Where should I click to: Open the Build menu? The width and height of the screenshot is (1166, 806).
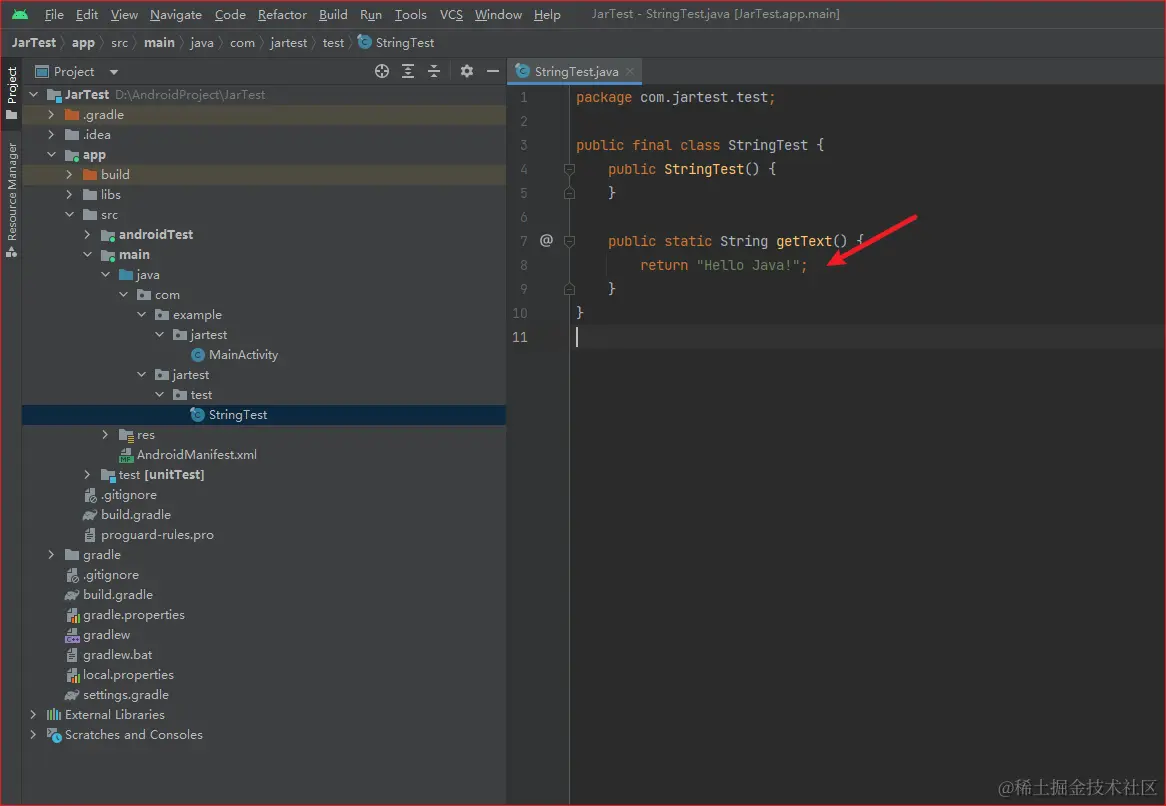[333, 15]
